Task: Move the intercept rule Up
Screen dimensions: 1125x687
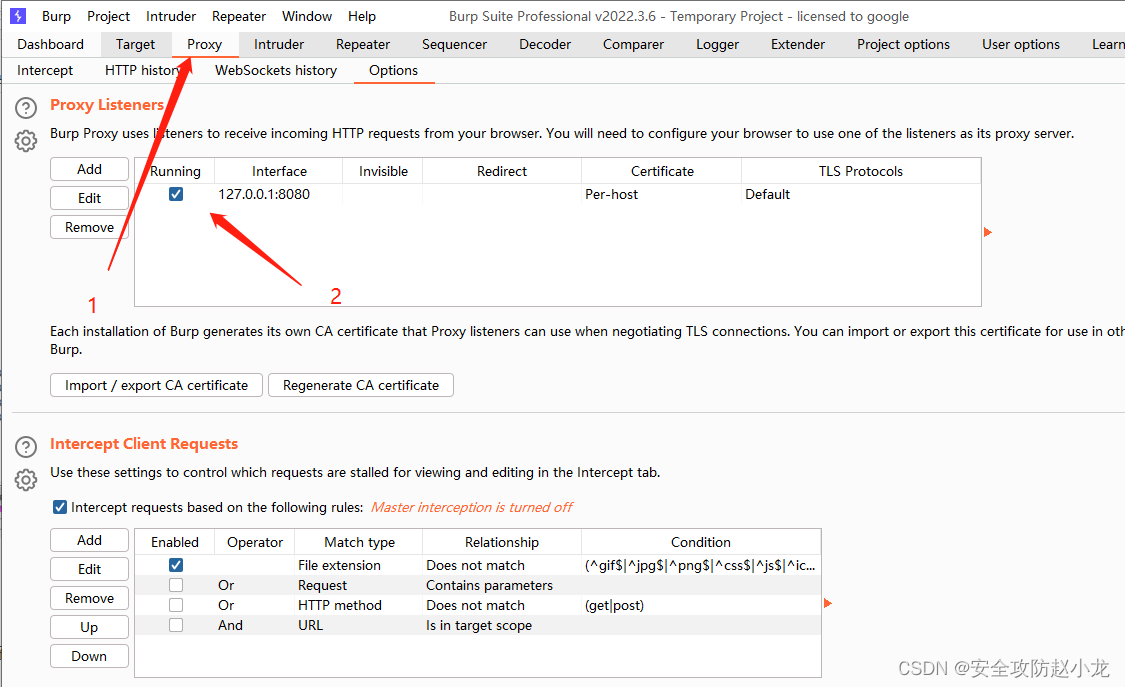Action: tap(90, 627)
